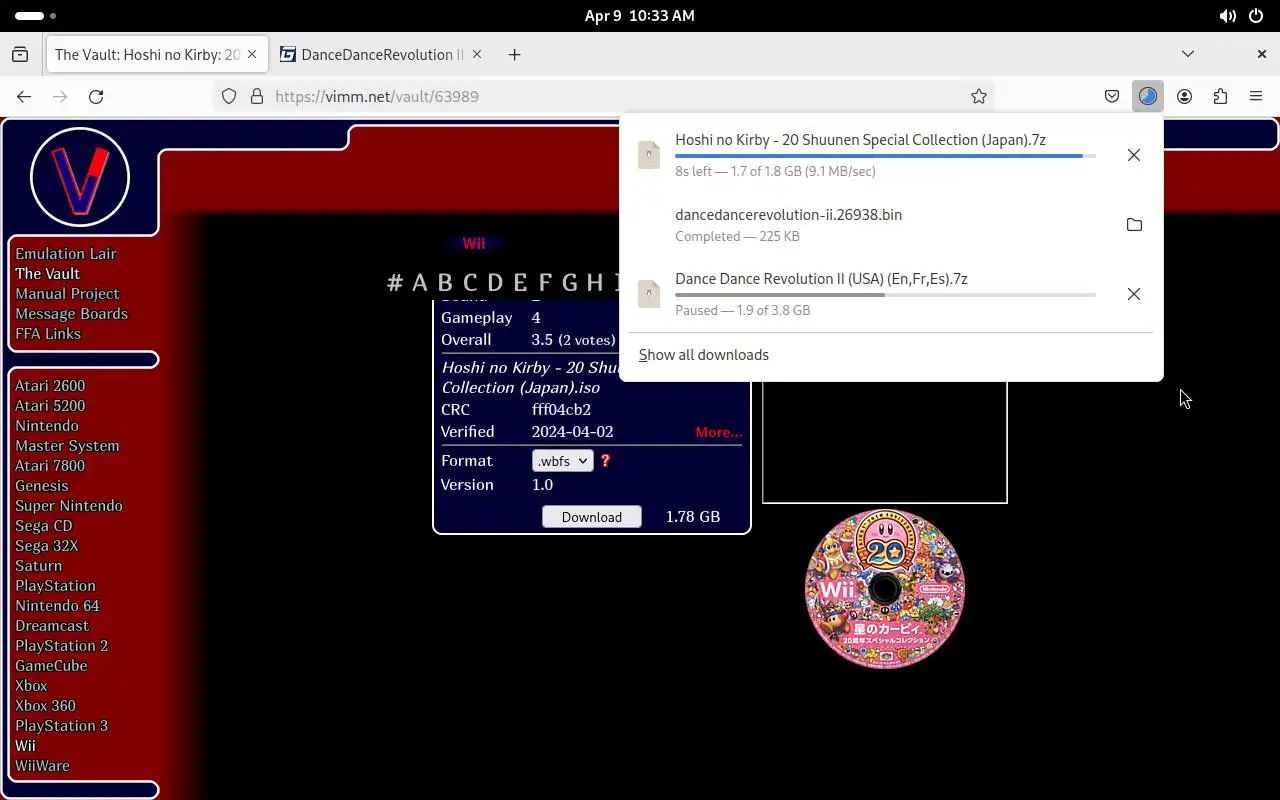
Task: Browse the Atari 7800 section
Action: 50,466
